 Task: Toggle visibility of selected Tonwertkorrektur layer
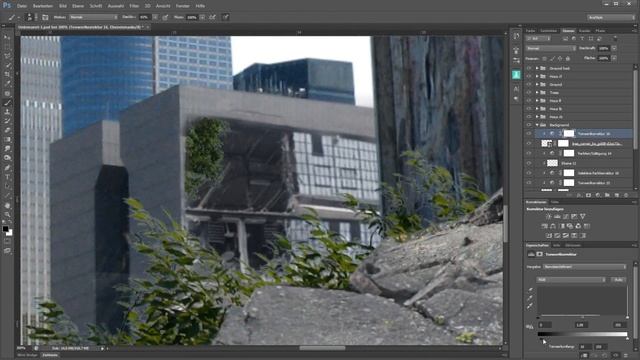[529, 133]
